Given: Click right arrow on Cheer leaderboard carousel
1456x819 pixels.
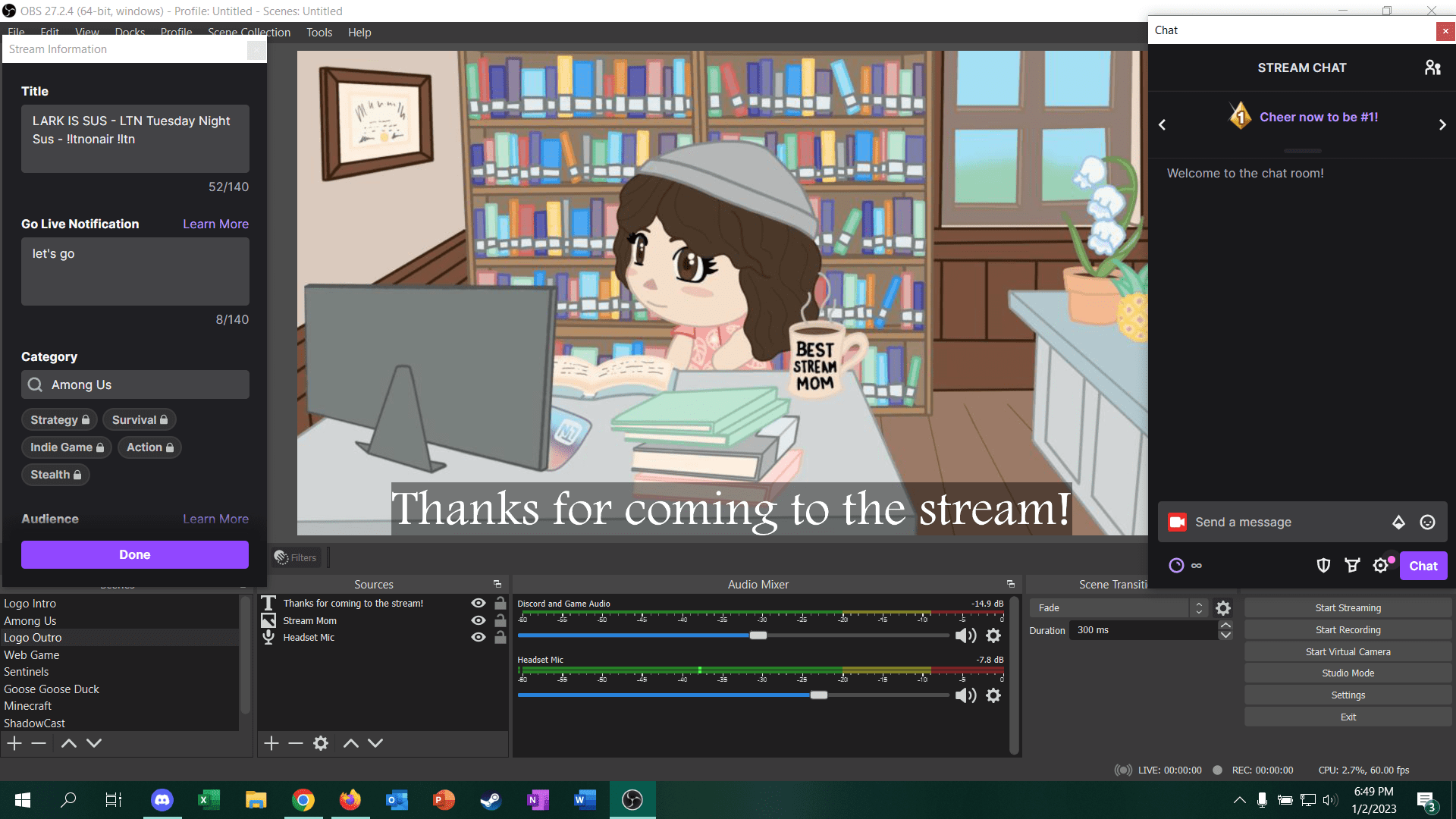Looking at the screenshot, I should [x=1442, y=124].
